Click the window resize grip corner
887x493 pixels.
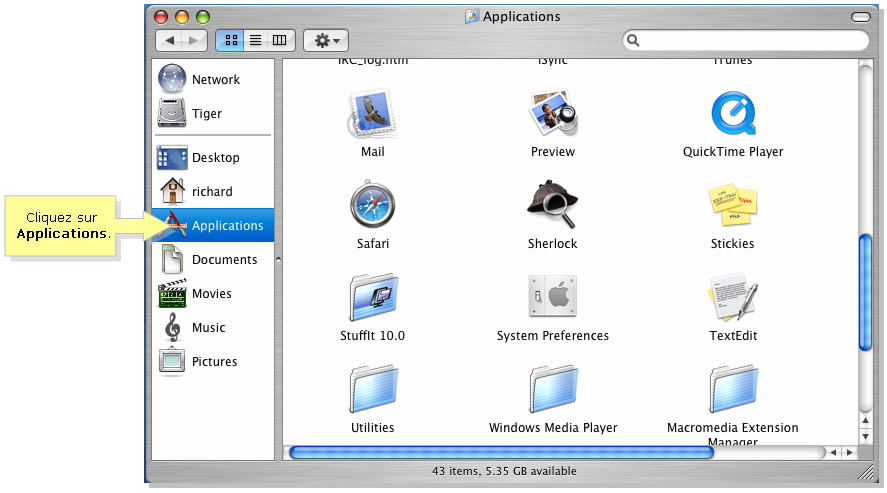866,472
